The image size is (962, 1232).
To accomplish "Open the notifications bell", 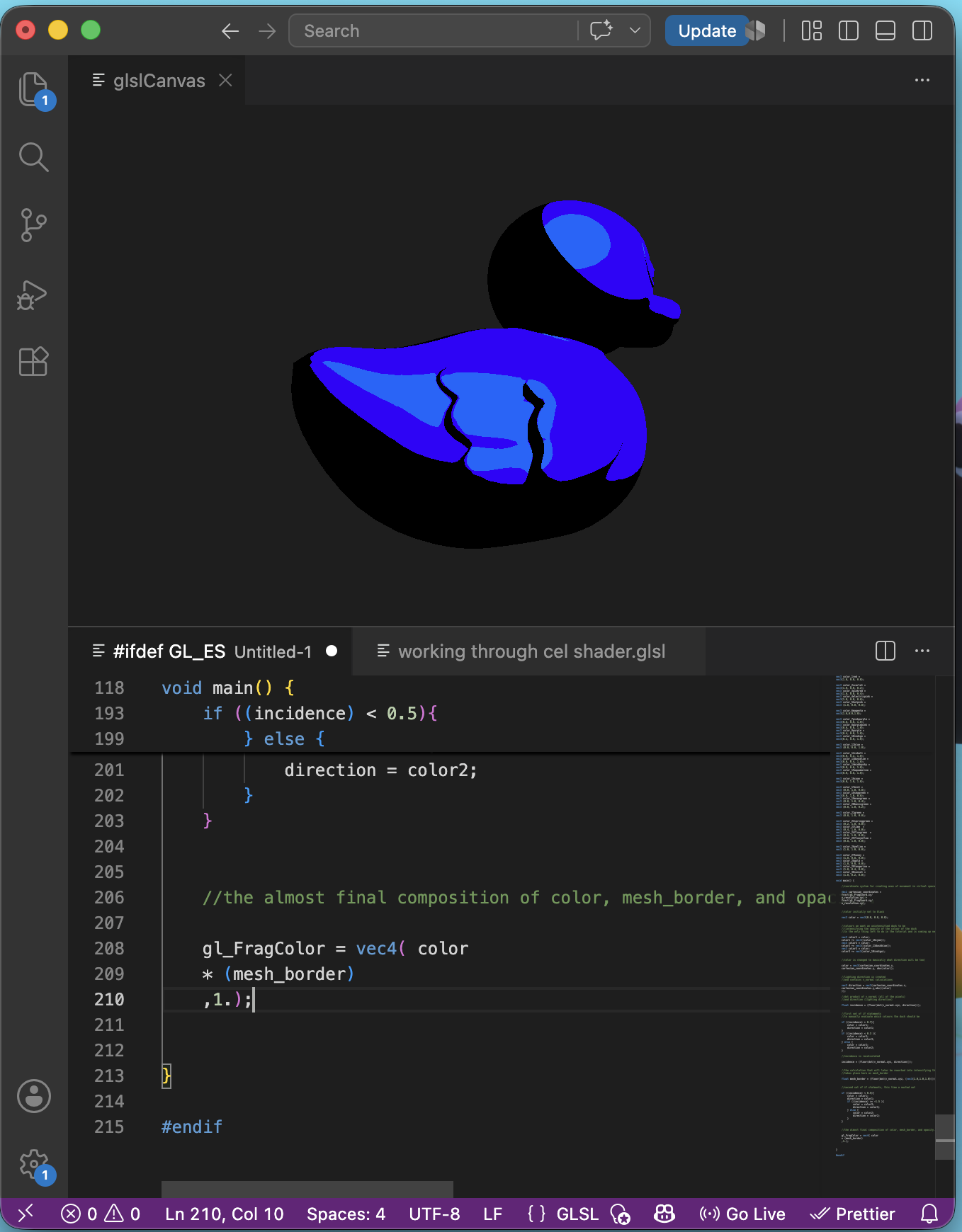I will click(929, 1214).
